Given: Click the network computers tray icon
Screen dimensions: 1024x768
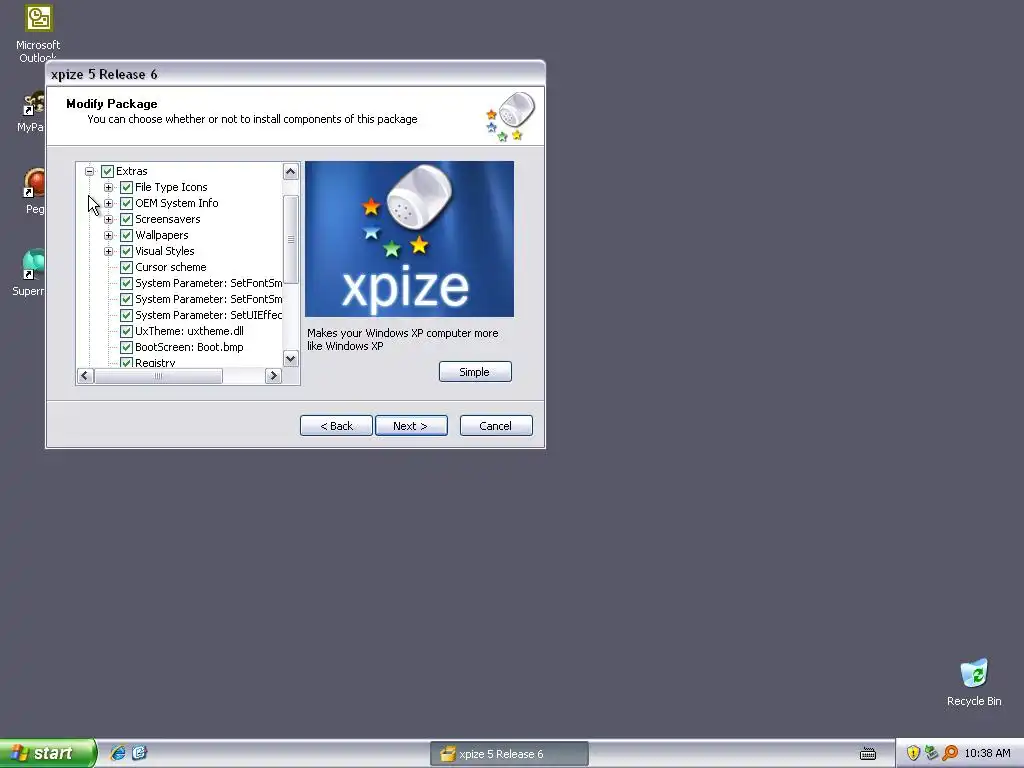Looking at the screenshot, I should pos(931,753).
